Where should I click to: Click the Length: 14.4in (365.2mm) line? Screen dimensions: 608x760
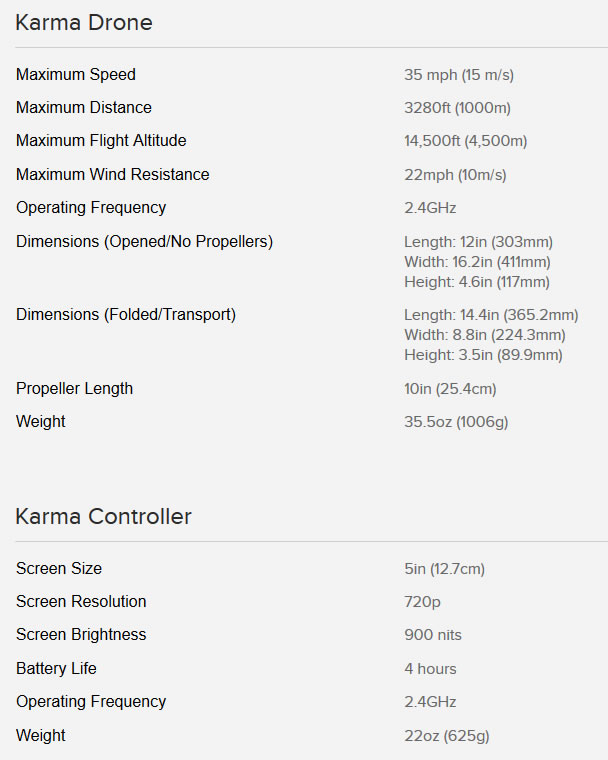pyautogui.click(x=491, y=315)
